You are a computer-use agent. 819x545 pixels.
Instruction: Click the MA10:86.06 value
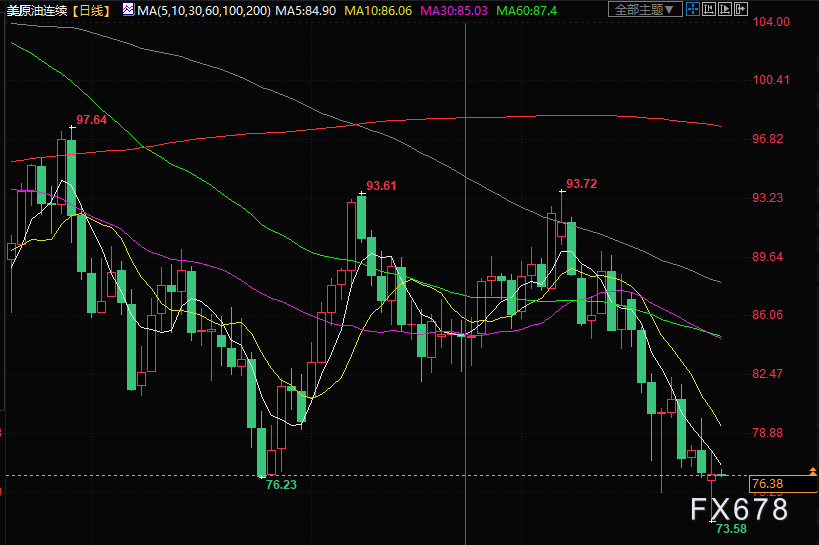coord(378,10)
